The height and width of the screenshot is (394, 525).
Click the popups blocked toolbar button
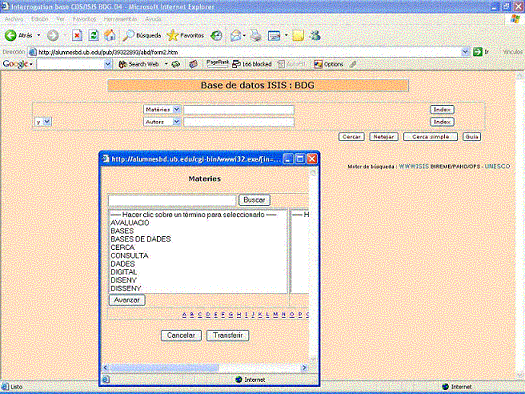tap(252, 64)
